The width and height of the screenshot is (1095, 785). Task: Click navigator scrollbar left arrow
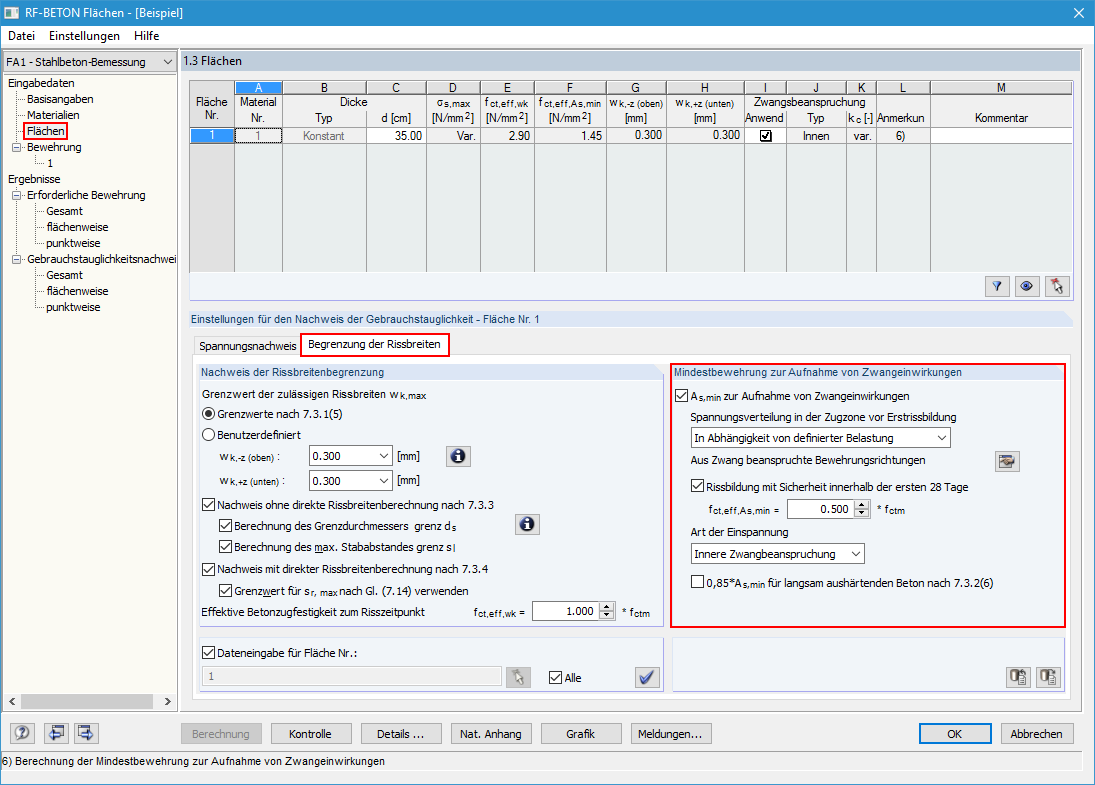point(12,701)
